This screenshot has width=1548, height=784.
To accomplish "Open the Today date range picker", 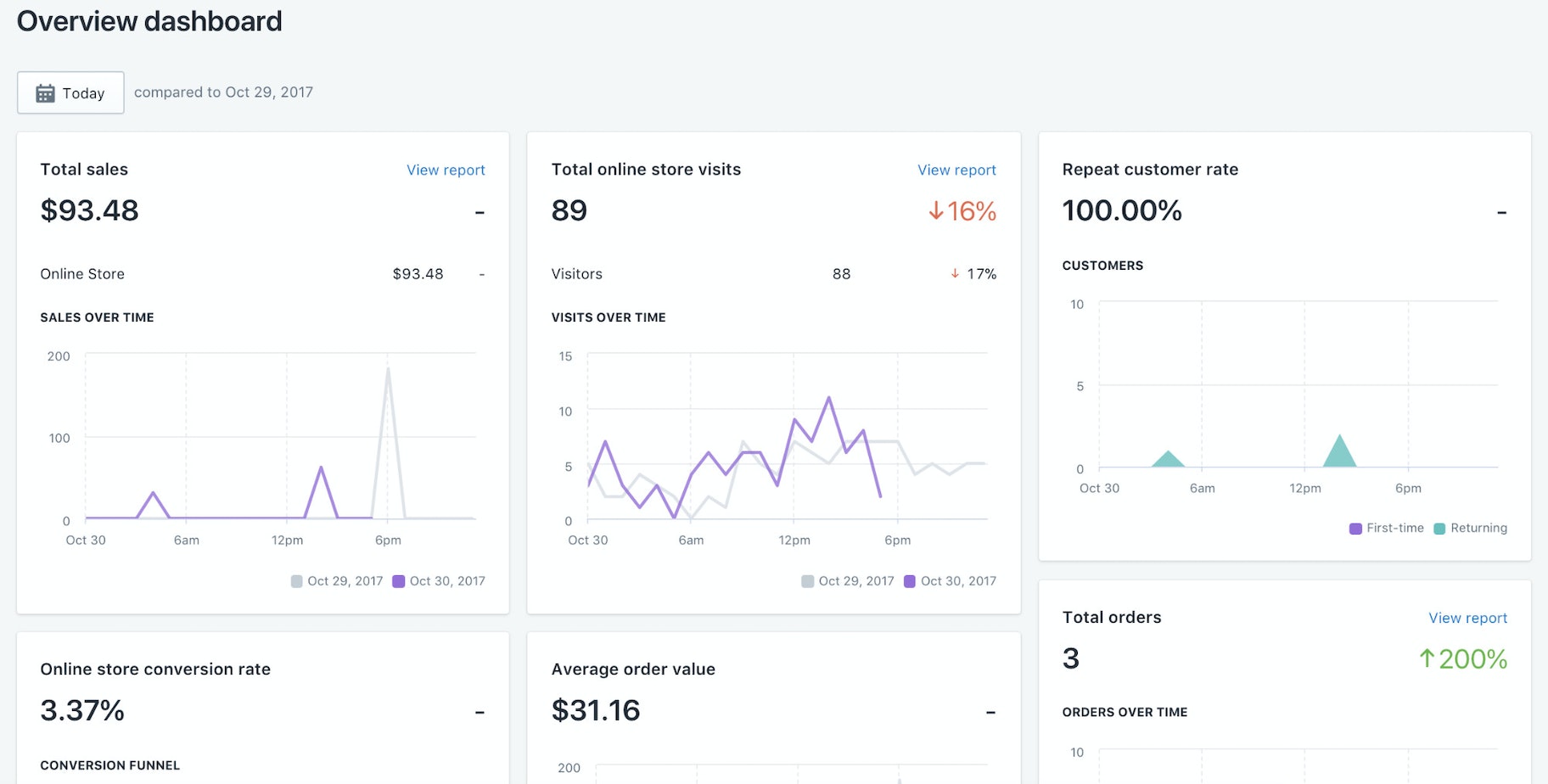I will 70,92.
